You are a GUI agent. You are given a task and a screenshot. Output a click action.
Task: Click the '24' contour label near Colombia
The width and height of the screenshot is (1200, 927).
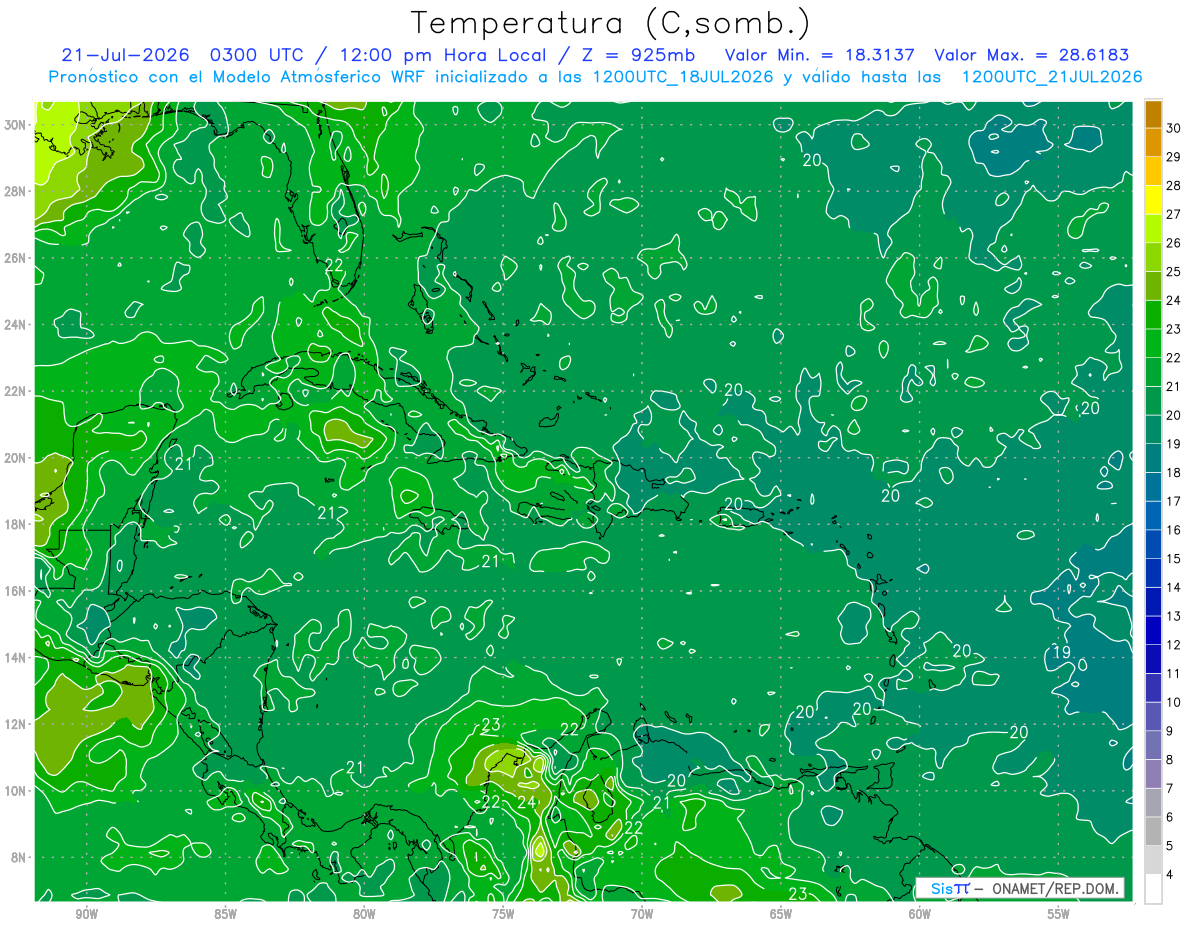point(527,800)
